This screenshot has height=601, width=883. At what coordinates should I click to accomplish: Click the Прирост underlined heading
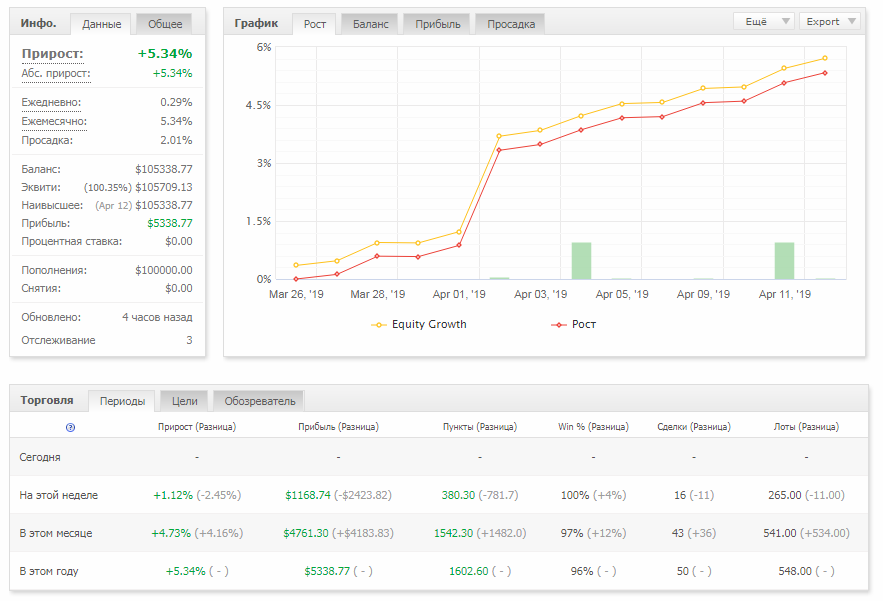tap(52, 54)
